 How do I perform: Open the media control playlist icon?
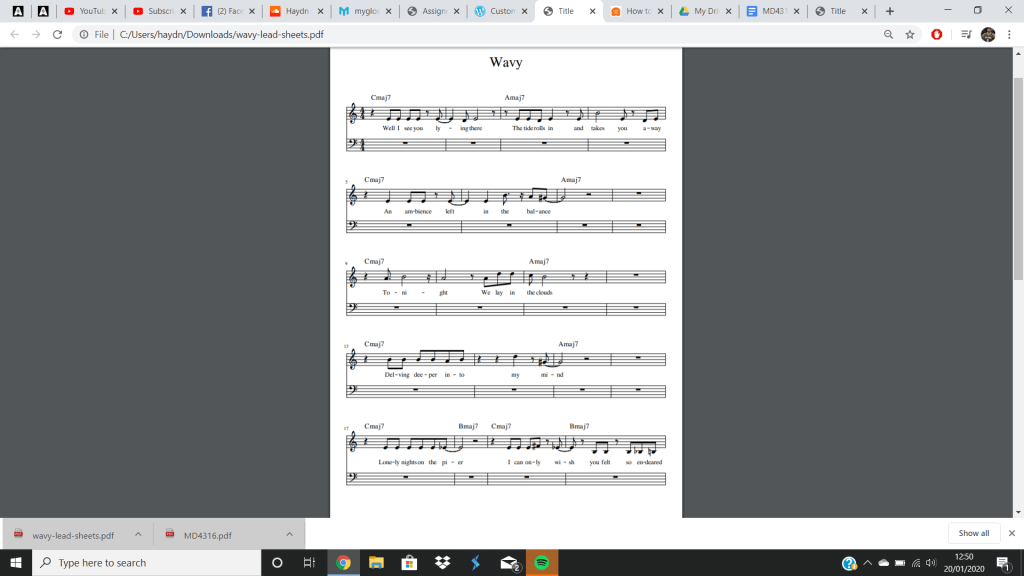[x=965, y=34]
